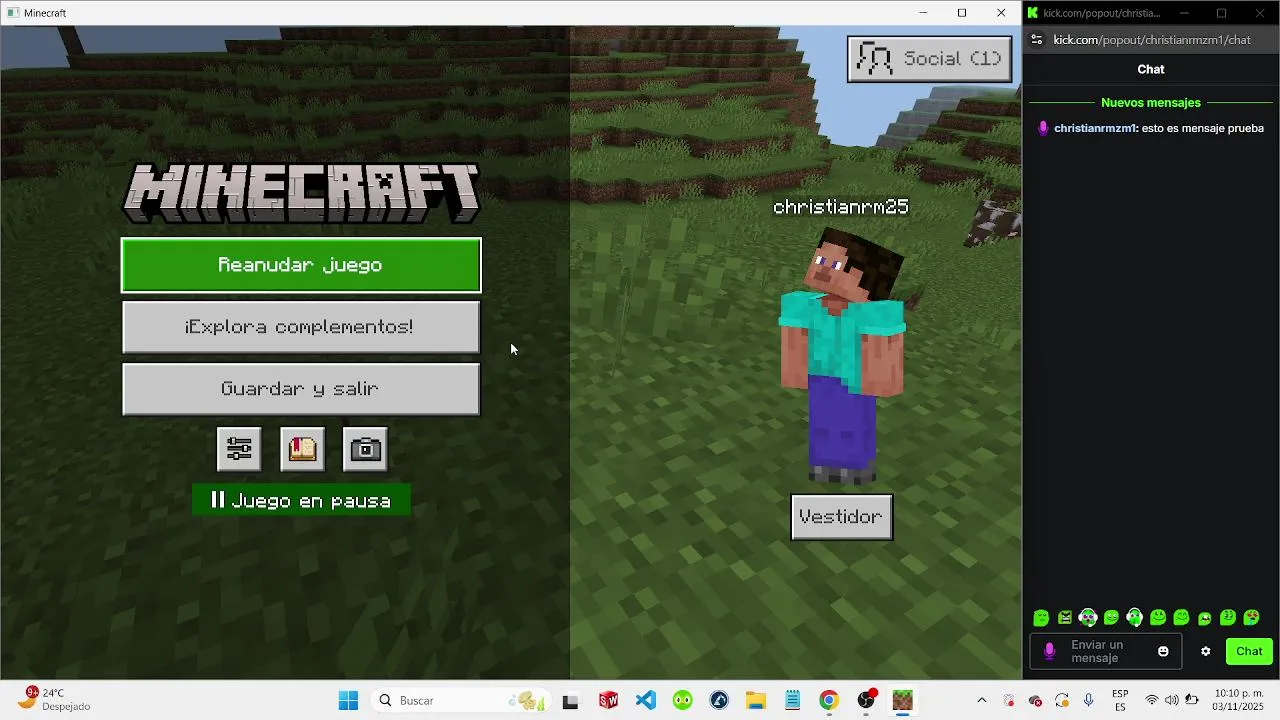Image resolution: width=1280 pixels, height=720 pixels.
Task: Switch to Google Chrome on taskbar
Action: point(829,701)
